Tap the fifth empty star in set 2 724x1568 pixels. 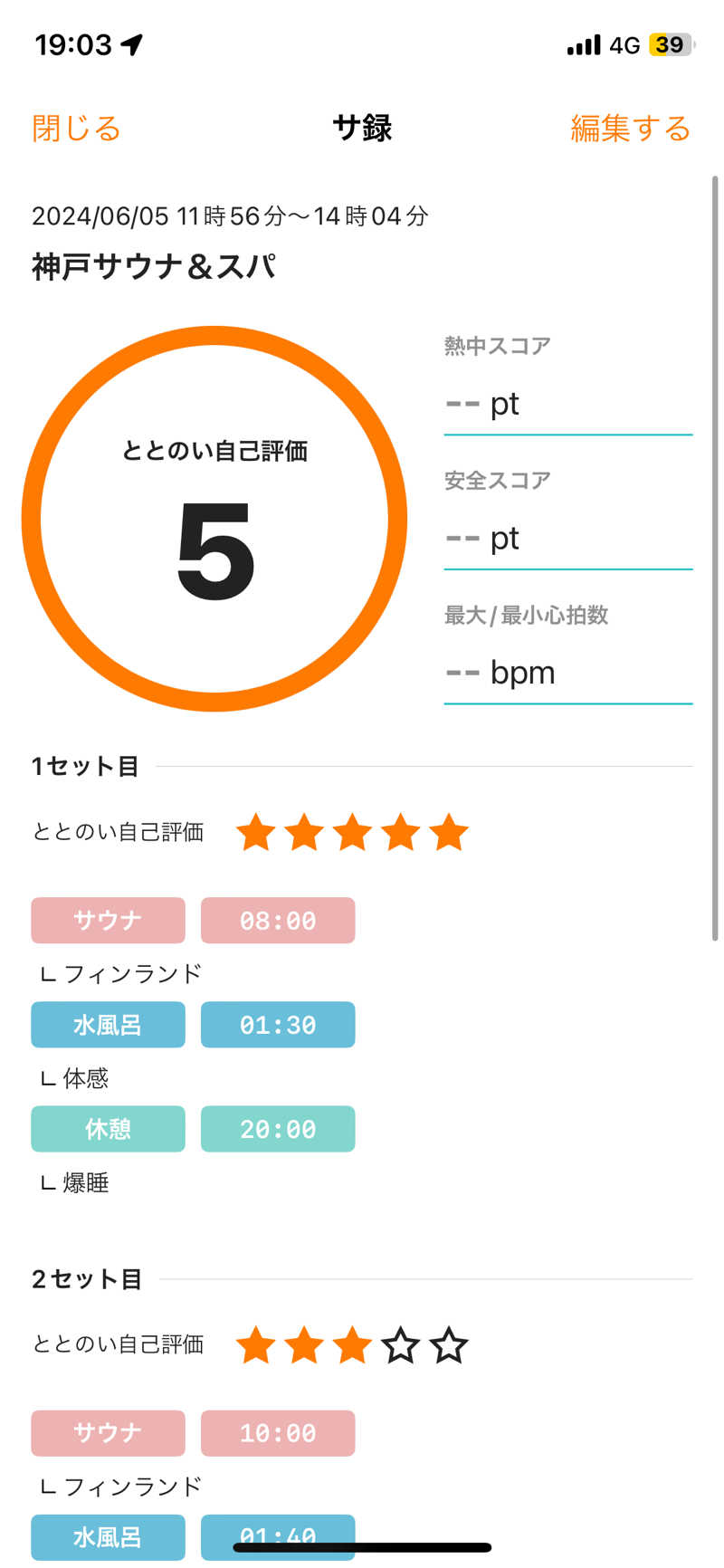click(x=449, y=1345)
